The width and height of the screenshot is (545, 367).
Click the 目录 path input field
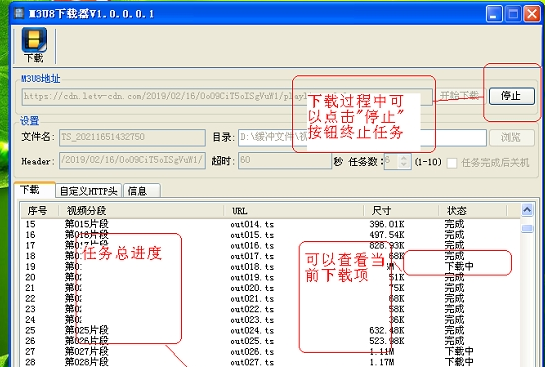[x=362, y=137]
